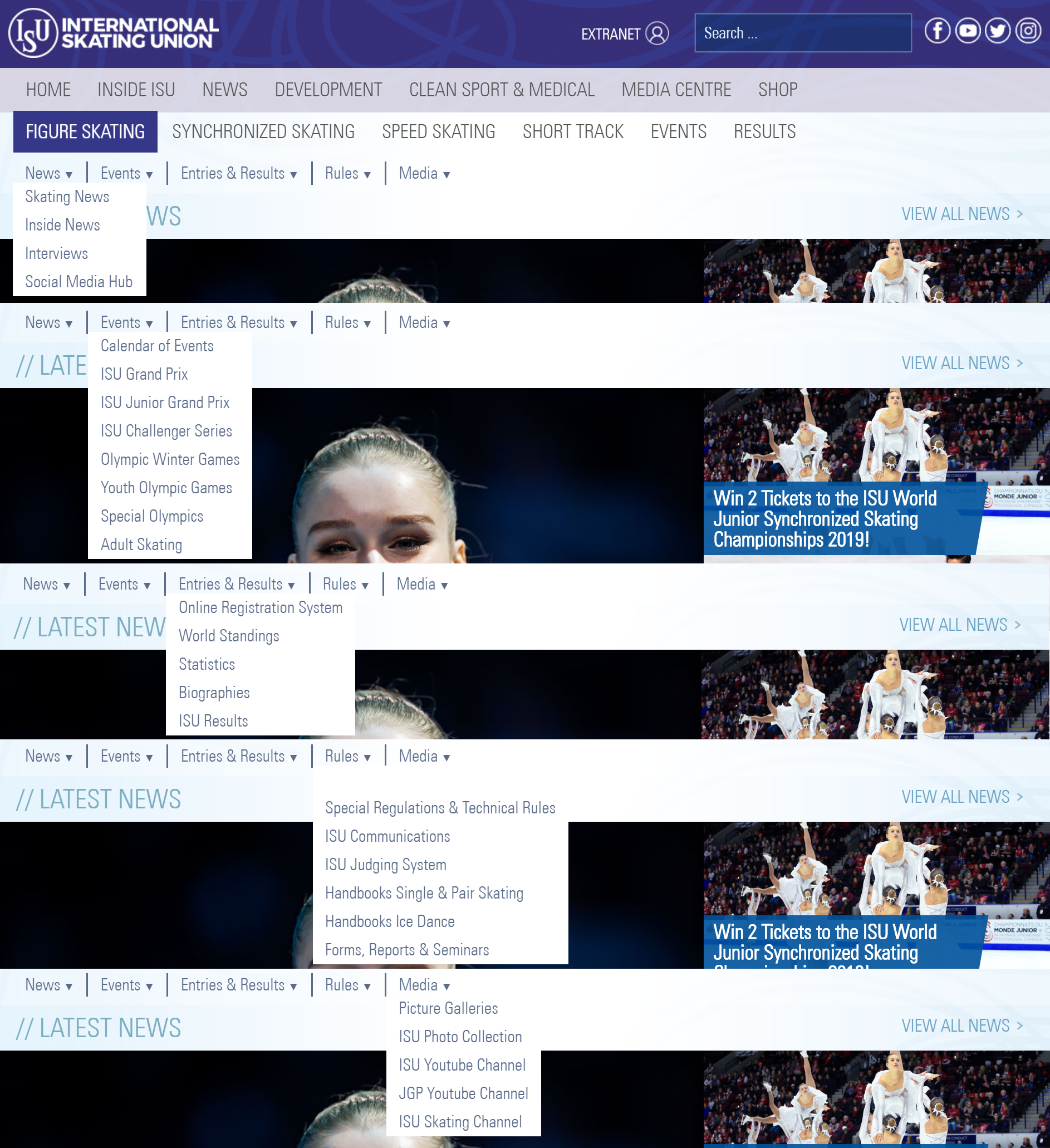
Task: Open the Extranet user account icon
Action: [x=657, y=33]
